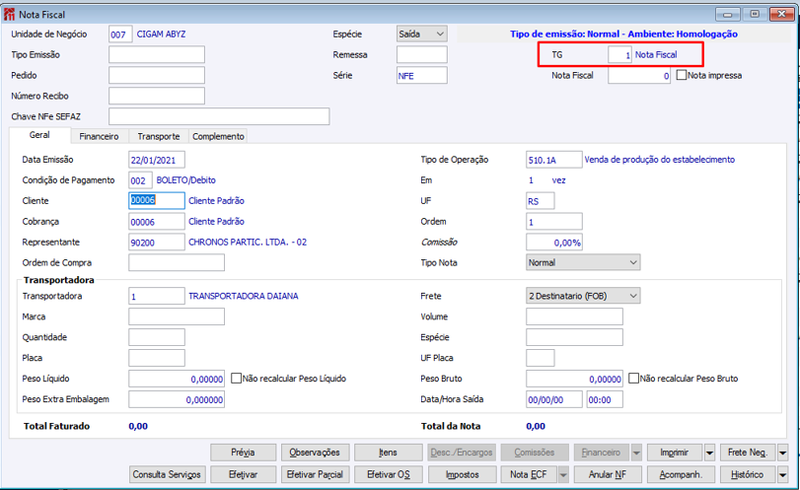Click the Tipo Emissão input field

(x=157, y=55)
